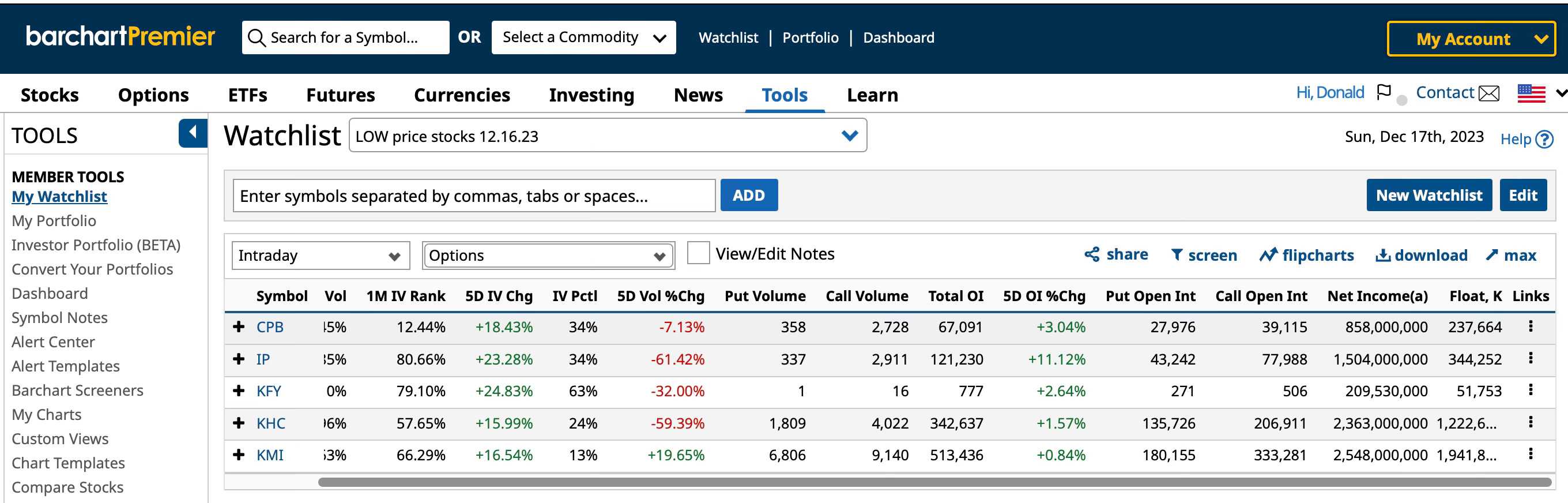The width and height of the screenshot is (1568, 503).
Task: Select the Tools tab
Action: 785,95
